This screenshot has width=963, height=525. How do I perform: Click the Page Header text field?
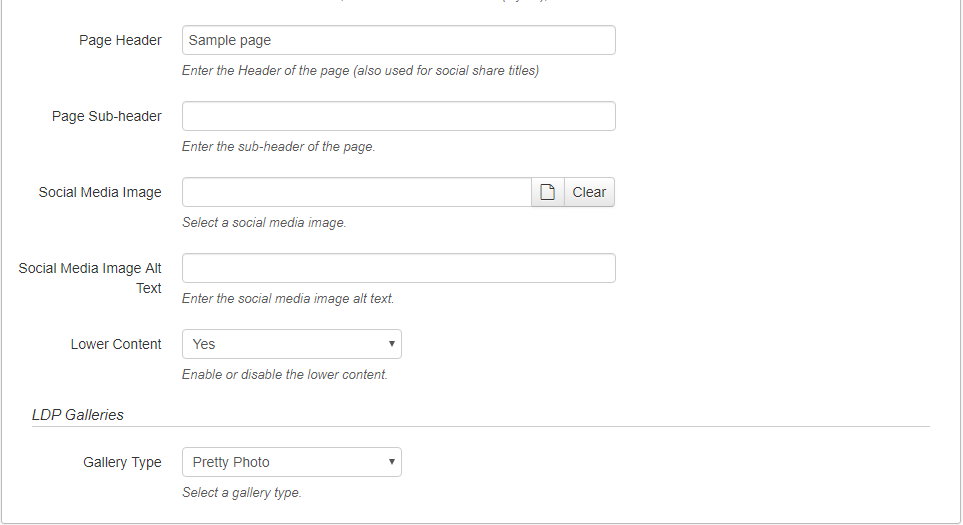click(x=398, y=40)
